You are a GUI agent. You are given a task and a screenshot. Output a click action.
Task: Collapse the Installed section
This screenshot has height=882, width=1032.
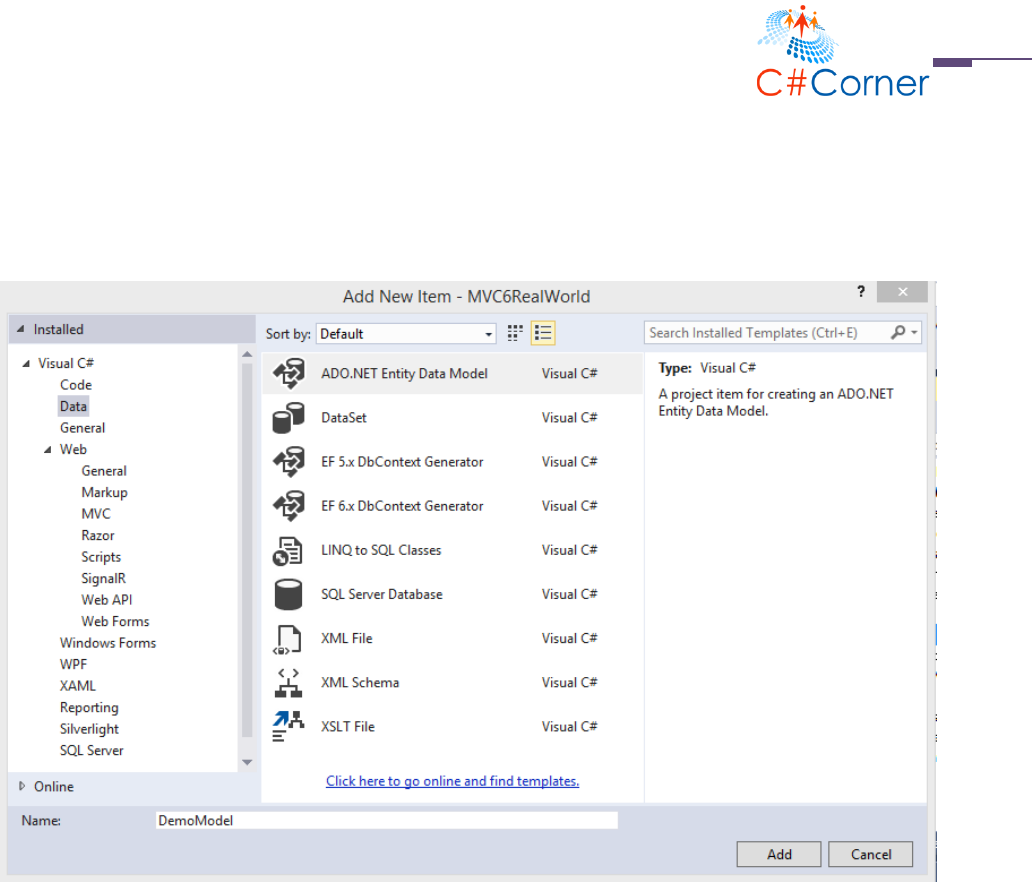[20, 328]
